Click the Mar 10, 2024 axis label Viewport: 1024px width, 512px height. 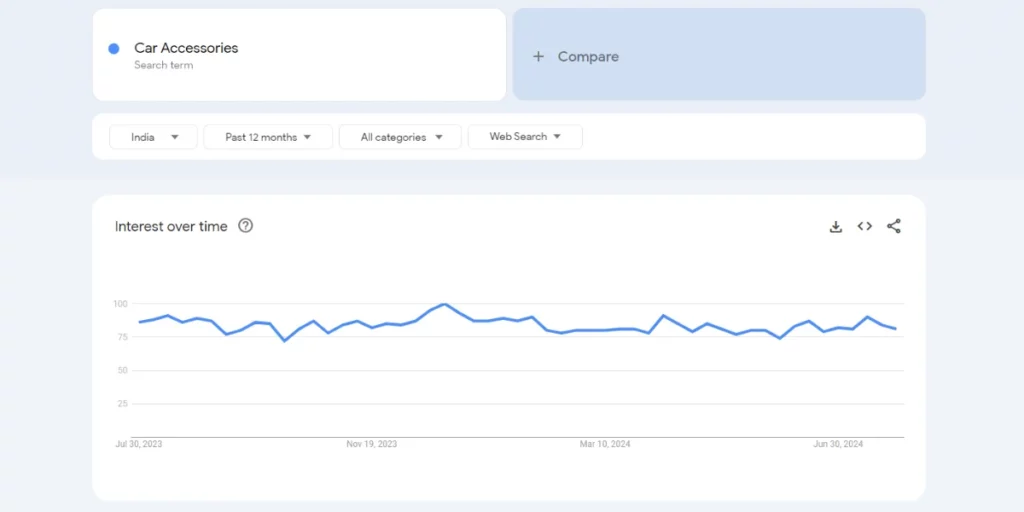click(605, 444)
